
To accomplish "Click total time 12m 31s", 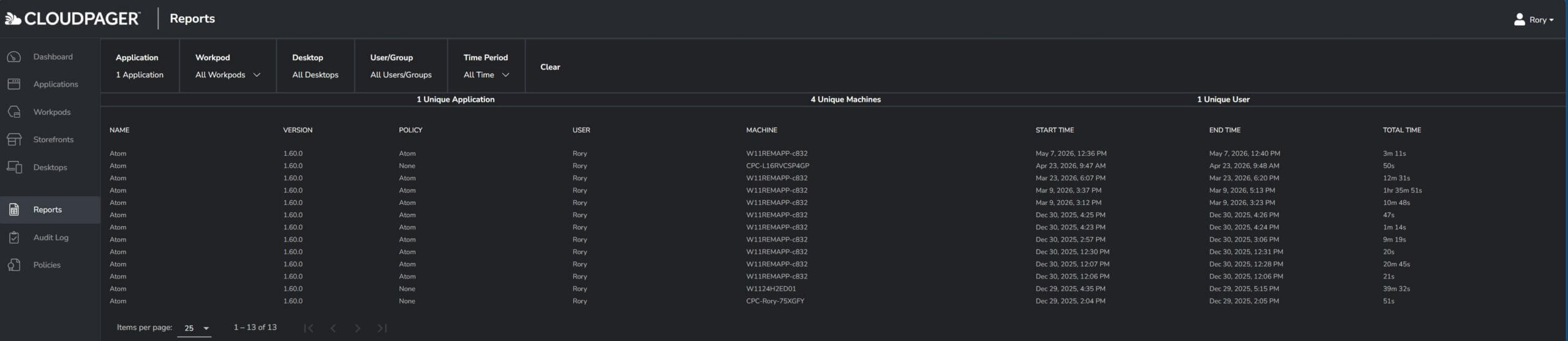I will [x=1396, y=178].
